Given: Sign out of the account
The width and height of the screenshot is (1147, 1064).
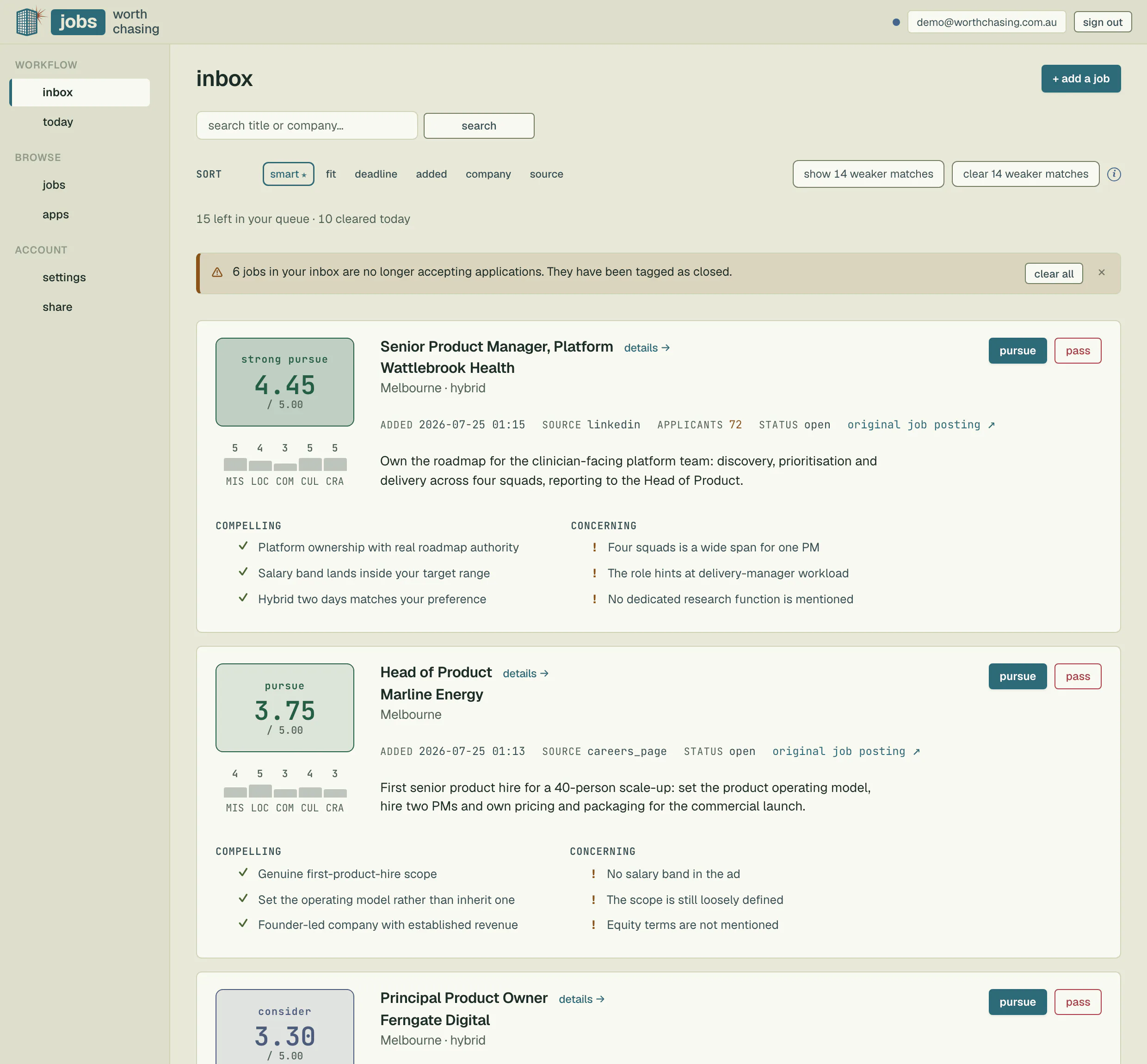Looking at the screenshot, I should click(x=1102, y=22).
